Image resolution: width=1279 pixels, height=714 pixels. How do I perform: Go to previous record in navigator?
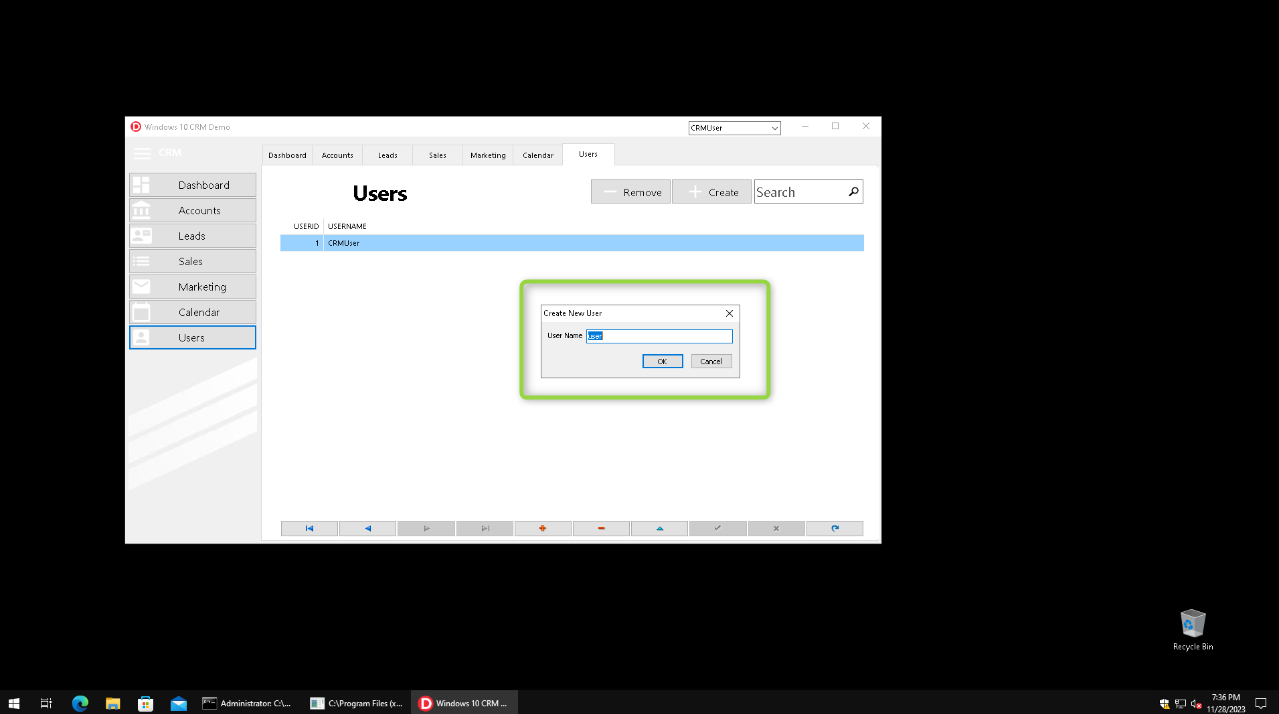pyautogui.click(x=368, y=528)
